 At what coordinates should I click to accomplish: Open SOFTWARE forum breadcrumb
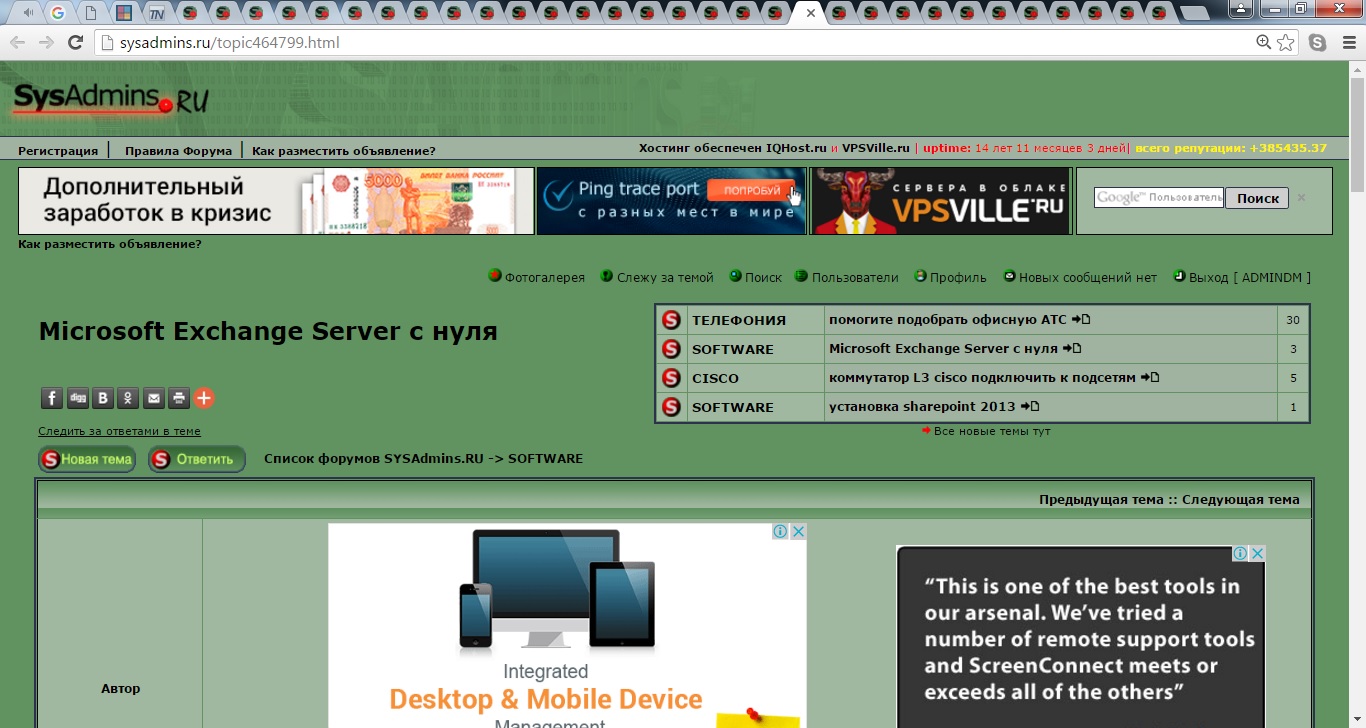pos(545,458)
